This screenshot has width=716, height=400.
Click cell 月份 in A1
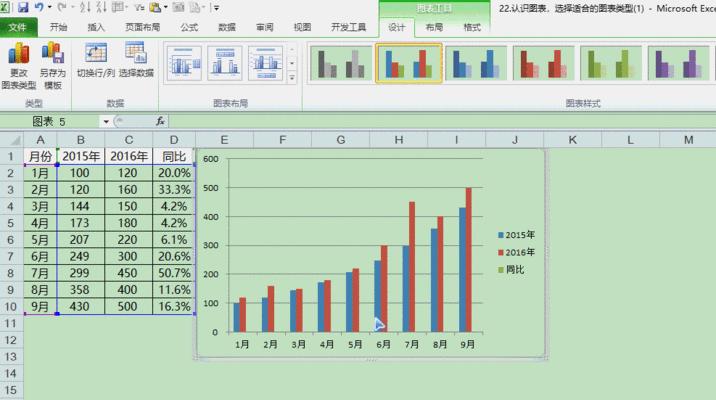tap(40, 157)
